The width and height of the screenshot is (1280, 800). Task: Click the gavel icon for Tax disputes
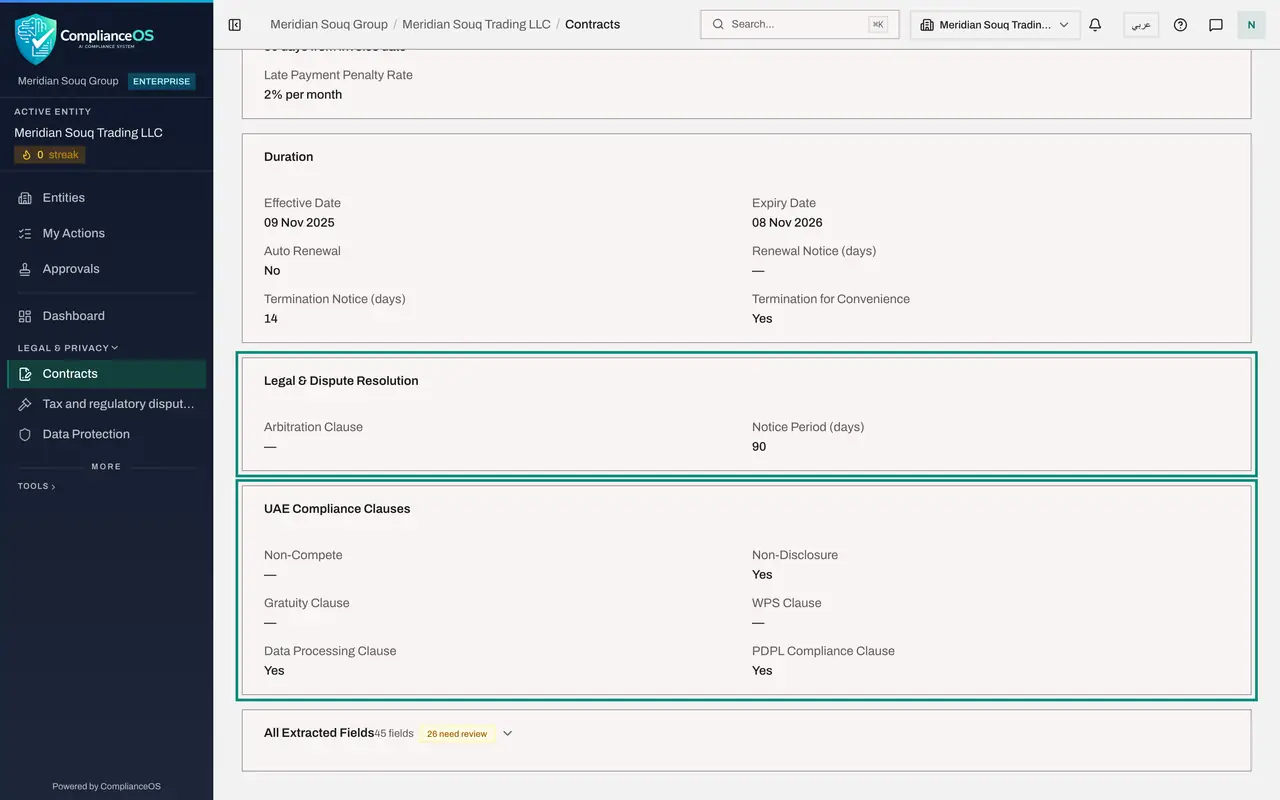(x=25, y=404)
